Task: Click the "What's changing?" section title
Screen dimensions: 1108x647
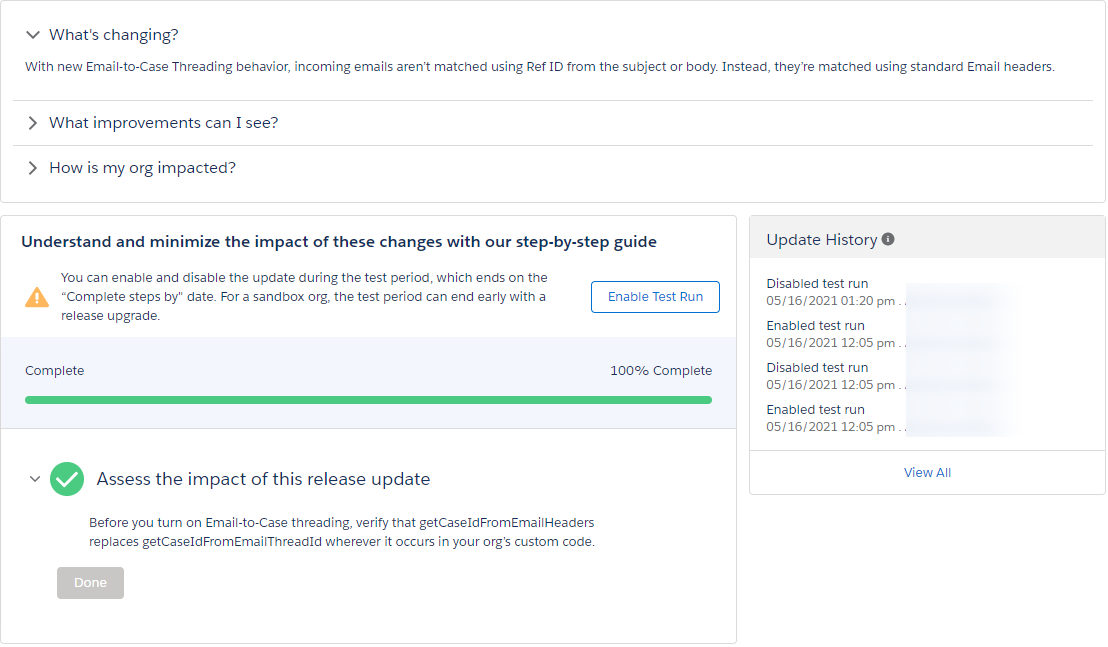Action: click(114, 35)
